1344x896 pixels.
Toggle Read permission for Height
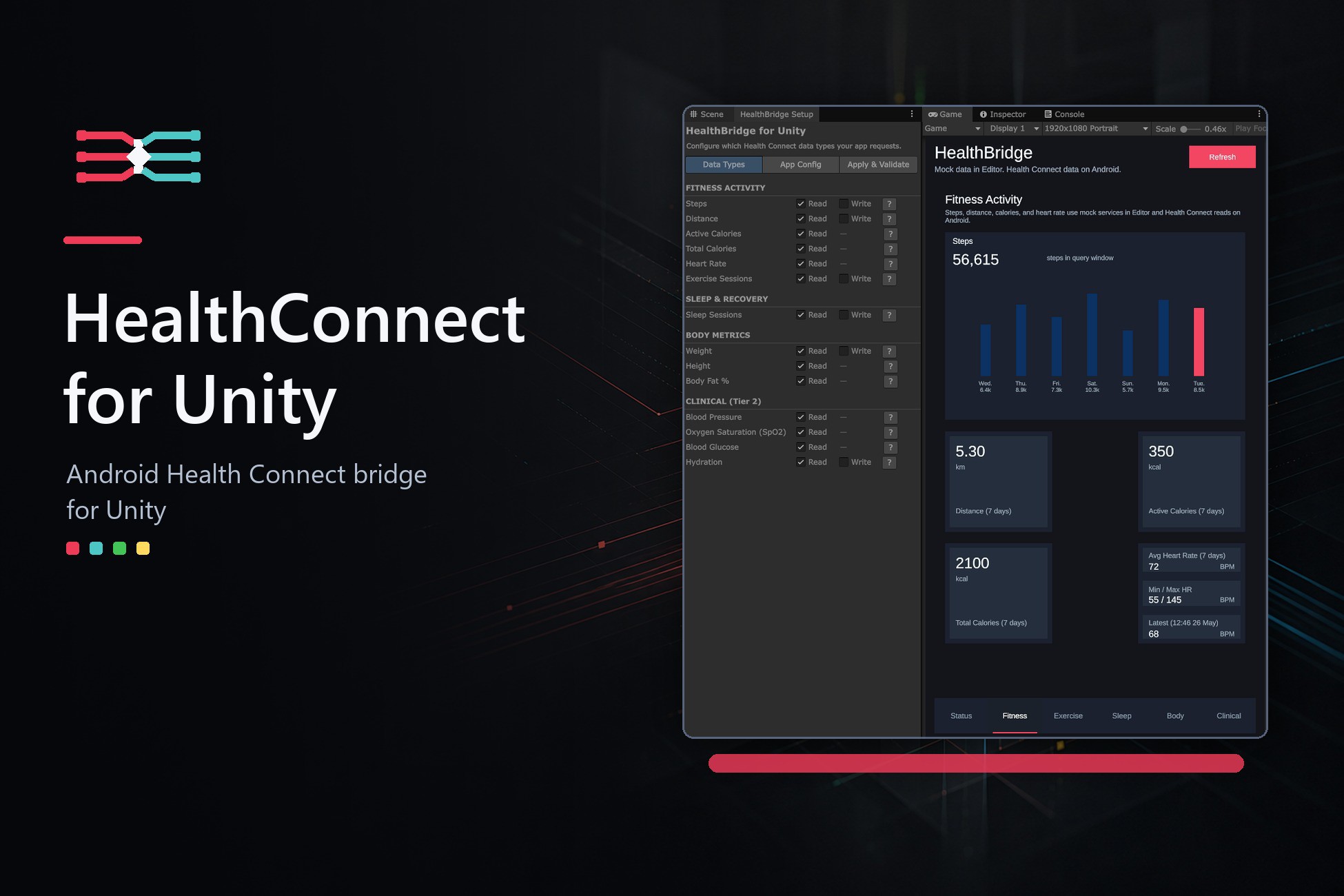coord(801,367)
